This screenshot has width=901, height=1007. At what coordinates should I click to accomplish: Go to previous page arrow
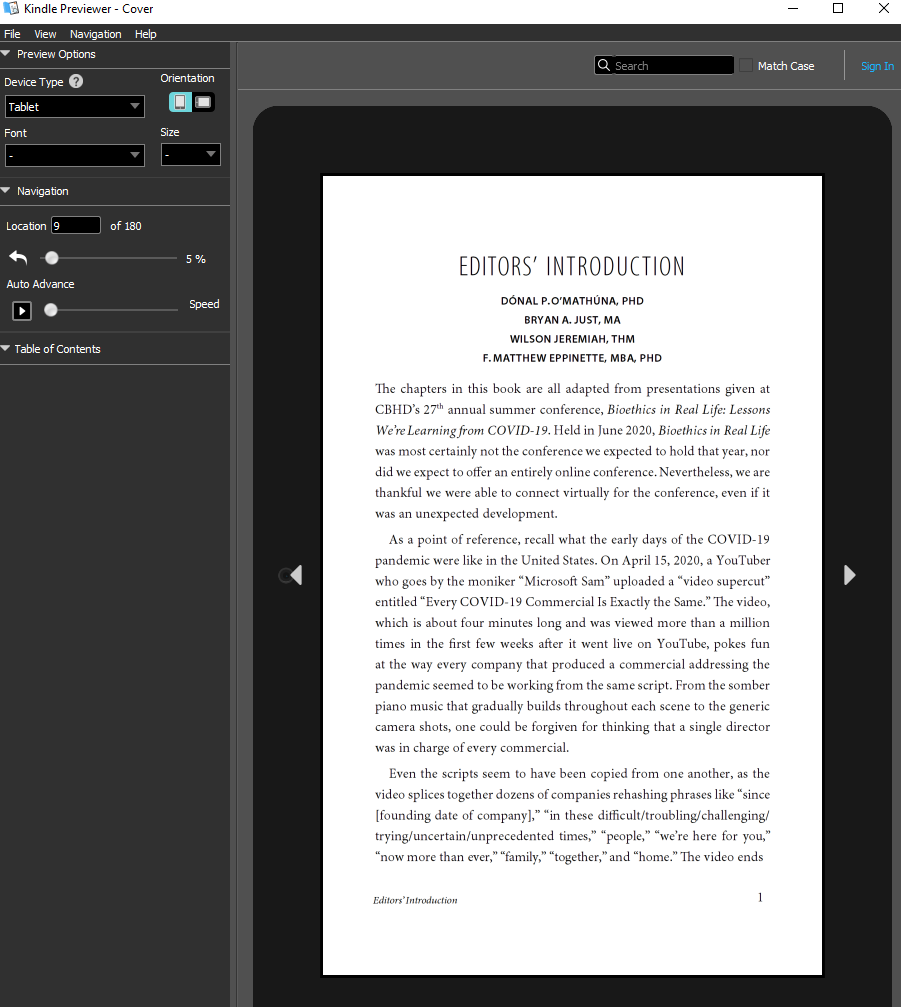[x=295, y=575]
